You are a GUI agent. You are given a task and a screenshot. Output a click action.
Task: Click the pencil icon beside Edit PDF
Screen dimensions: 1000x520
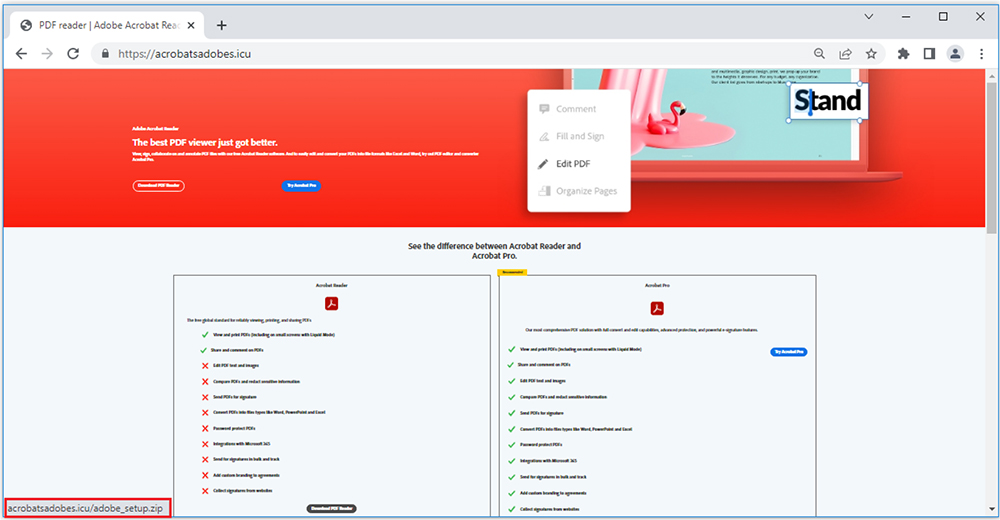pos(543,164)
